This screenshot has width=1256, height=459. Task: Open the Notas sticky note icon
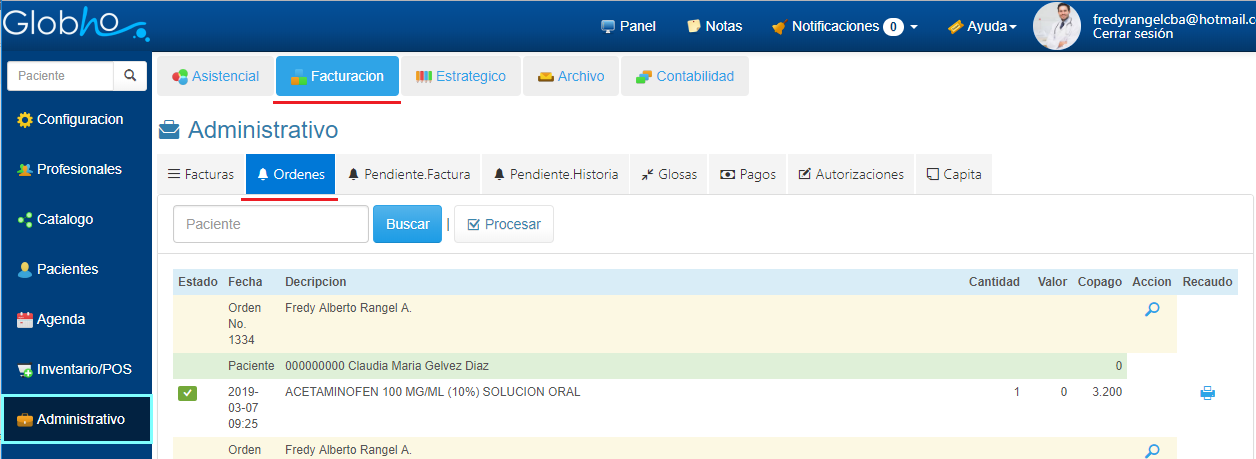[x=694, y=26]
